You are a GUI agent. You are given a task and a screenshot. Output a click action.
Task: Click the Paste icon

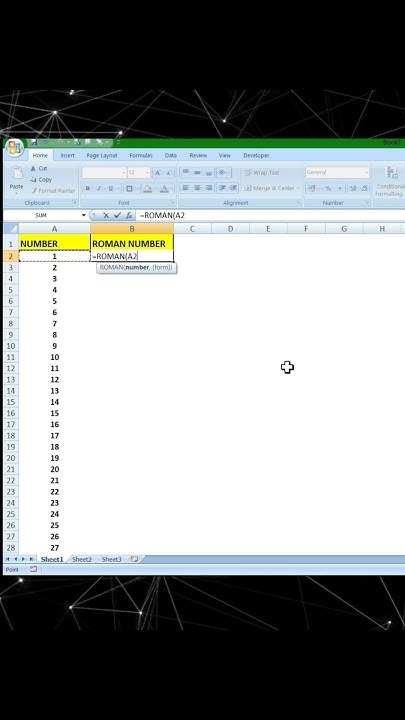17,173
